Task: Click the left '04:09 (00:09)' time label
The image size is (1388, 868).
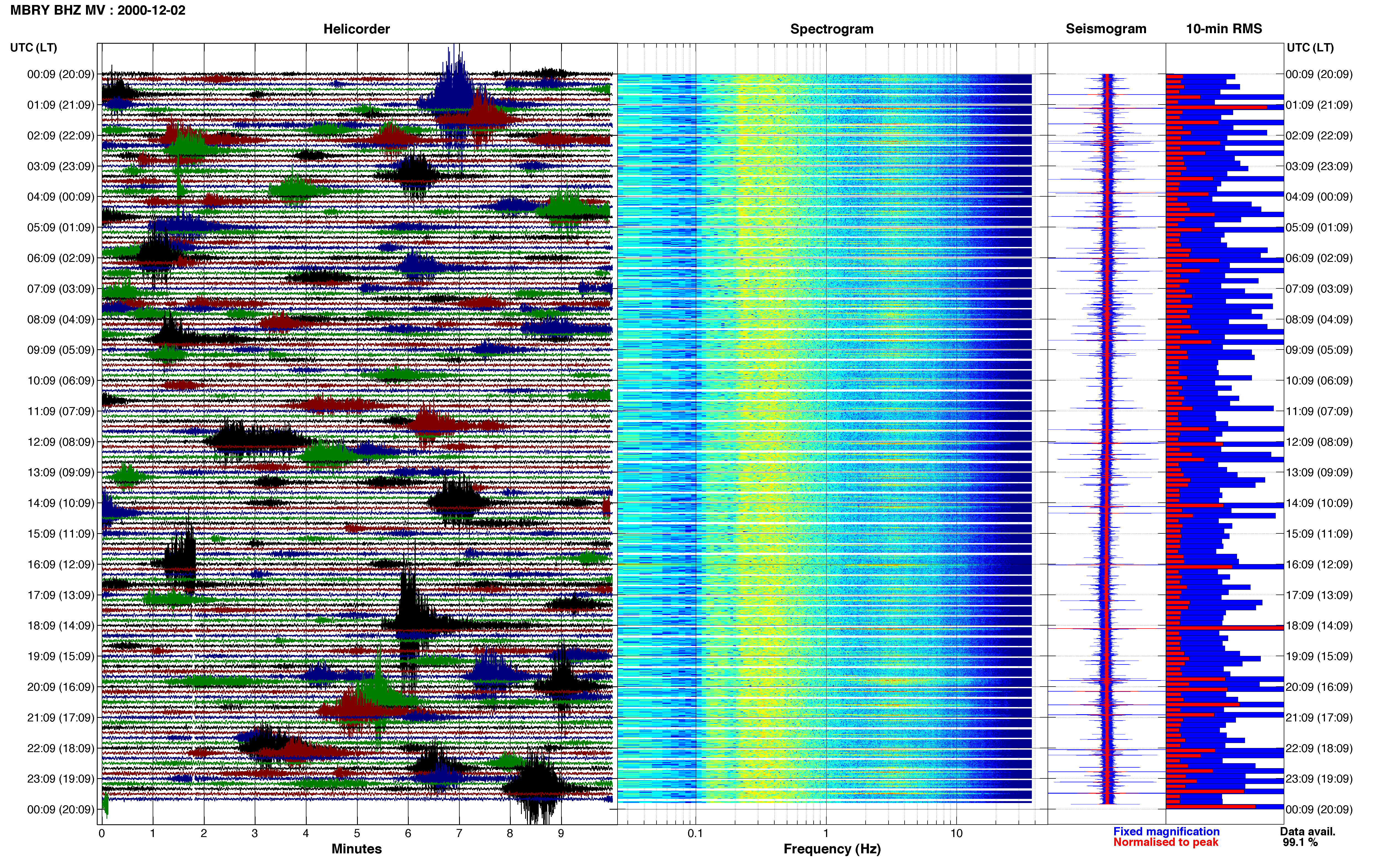Action: click(60, 197)
